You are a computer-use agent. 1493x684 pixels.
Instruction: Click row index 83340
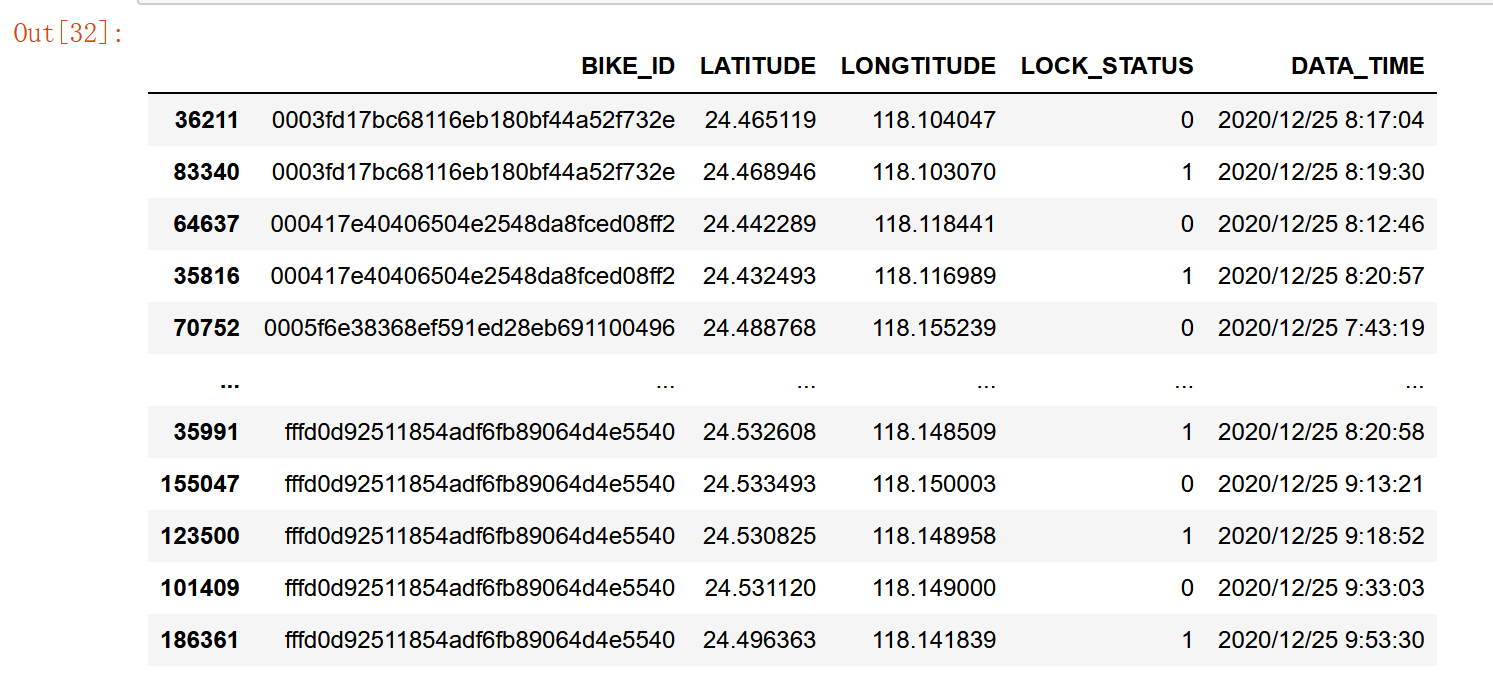pos(207,172)
